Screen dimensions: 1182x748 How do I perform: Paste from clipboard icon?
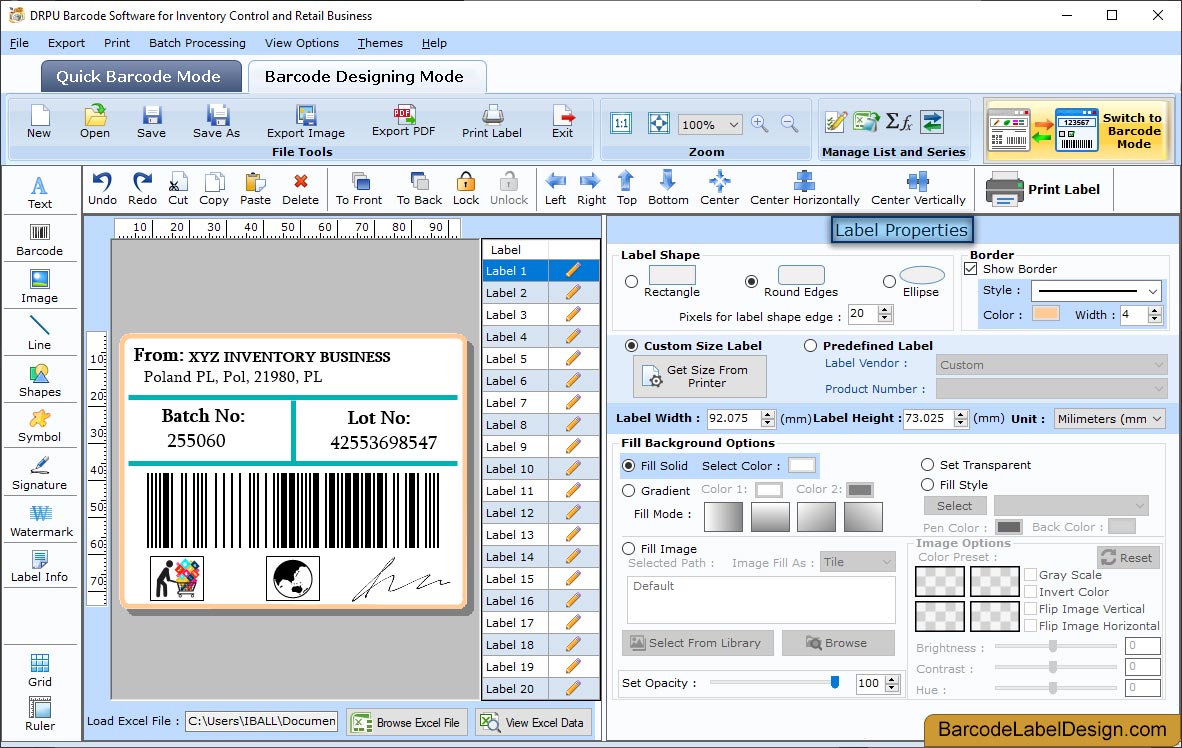pos(255,189)
